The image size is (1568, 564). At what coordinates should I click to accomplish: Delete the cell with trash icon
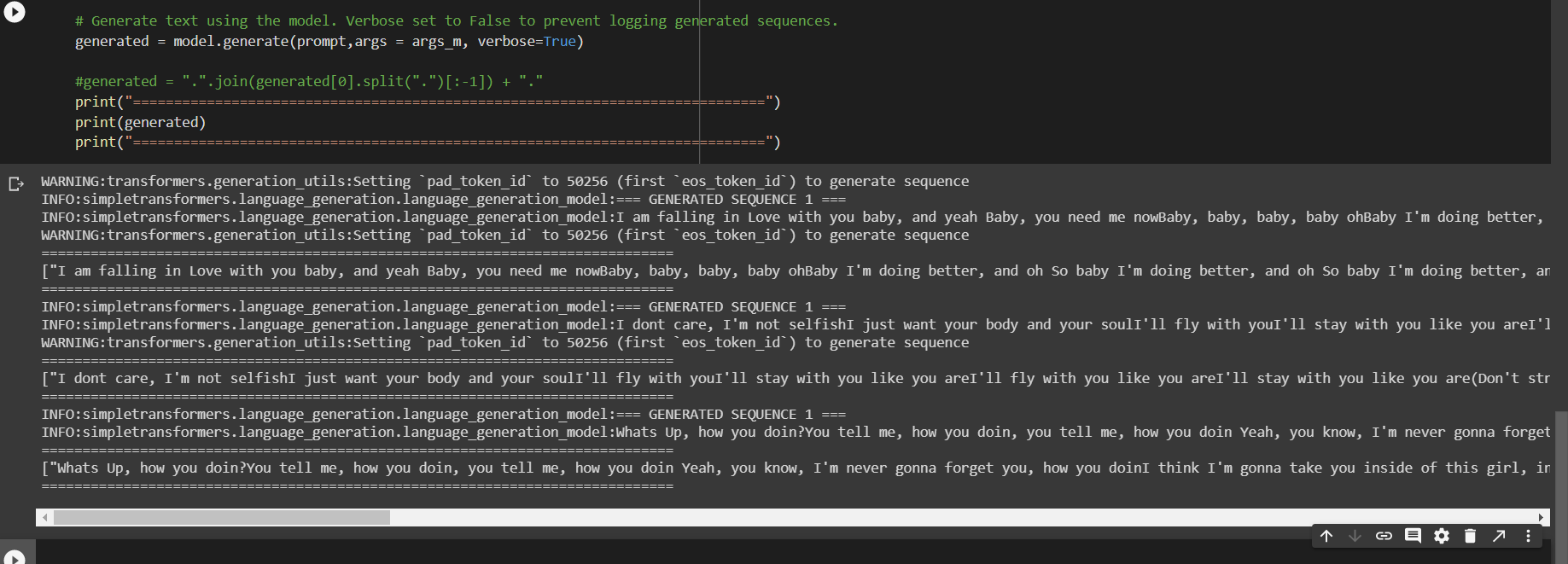pyautogui.click(x=1470, y=536)
